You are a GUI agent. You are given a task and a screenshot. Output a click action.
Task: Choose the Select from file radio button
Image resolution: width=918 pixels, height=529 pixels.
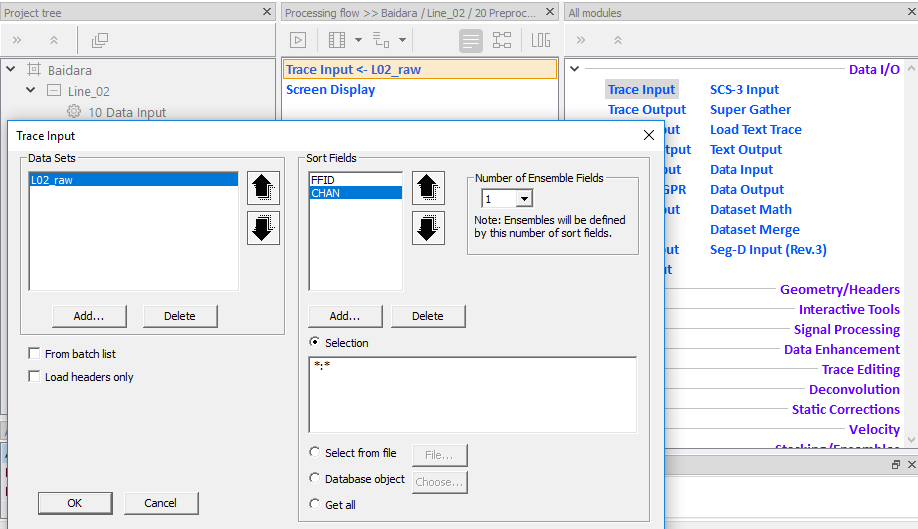(315, 452)
